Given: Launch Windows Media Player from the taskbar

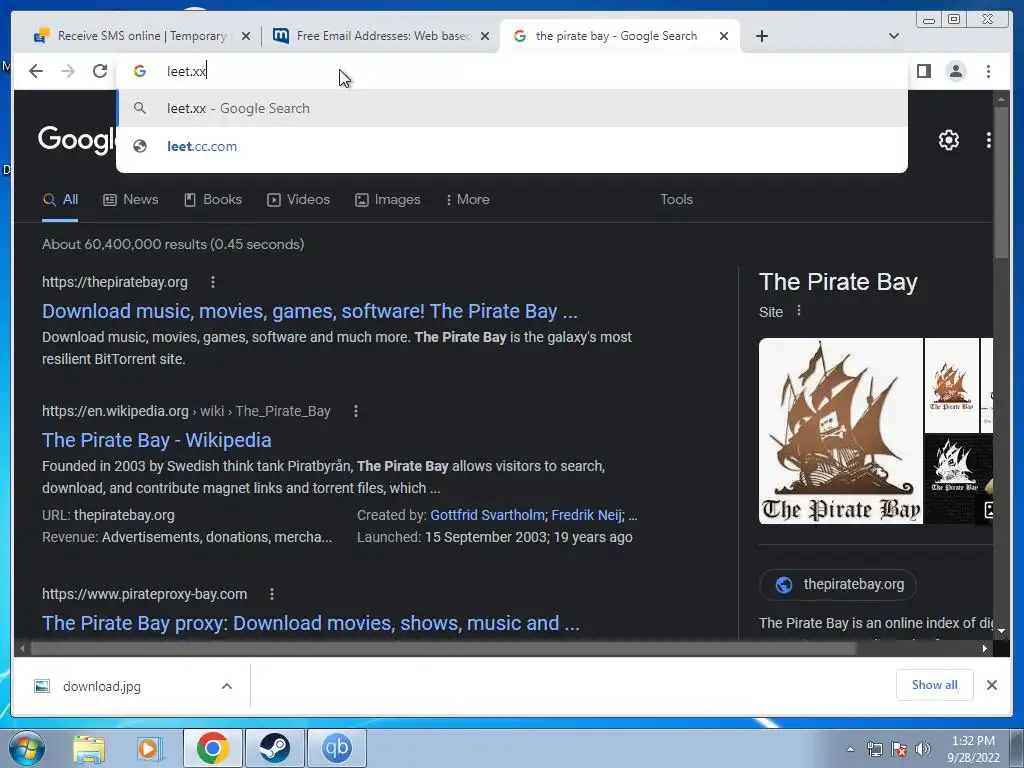Looking at the screenshot, I should point(150,748).
